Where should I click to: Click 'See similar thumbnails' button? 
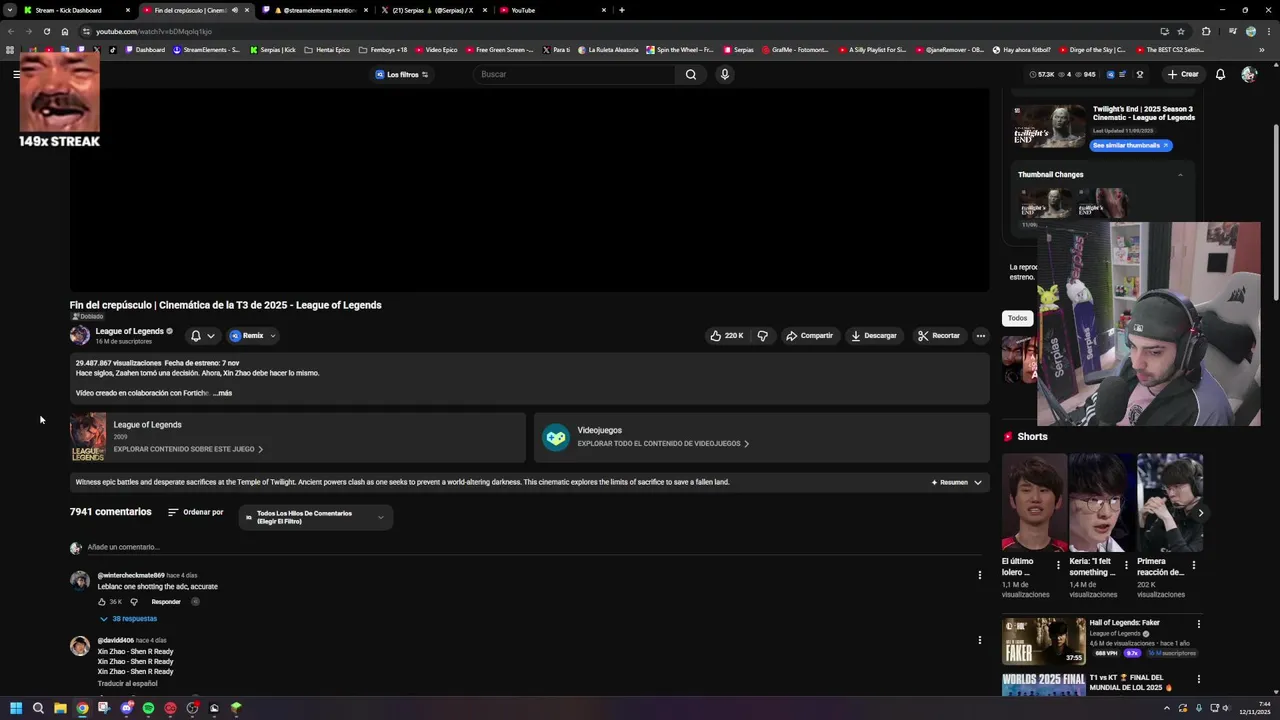pos(1130,145)
